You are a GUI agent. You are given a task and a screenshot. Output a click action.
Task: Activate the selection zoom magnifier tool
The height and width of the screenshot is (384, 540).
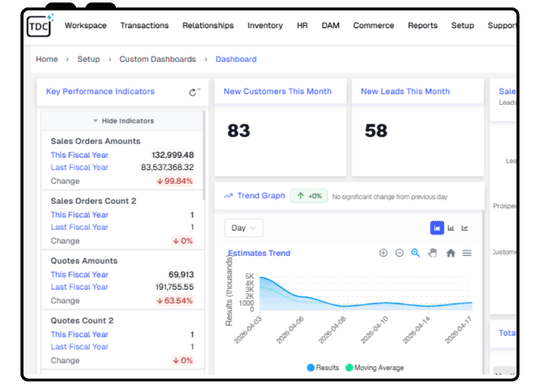416,253
